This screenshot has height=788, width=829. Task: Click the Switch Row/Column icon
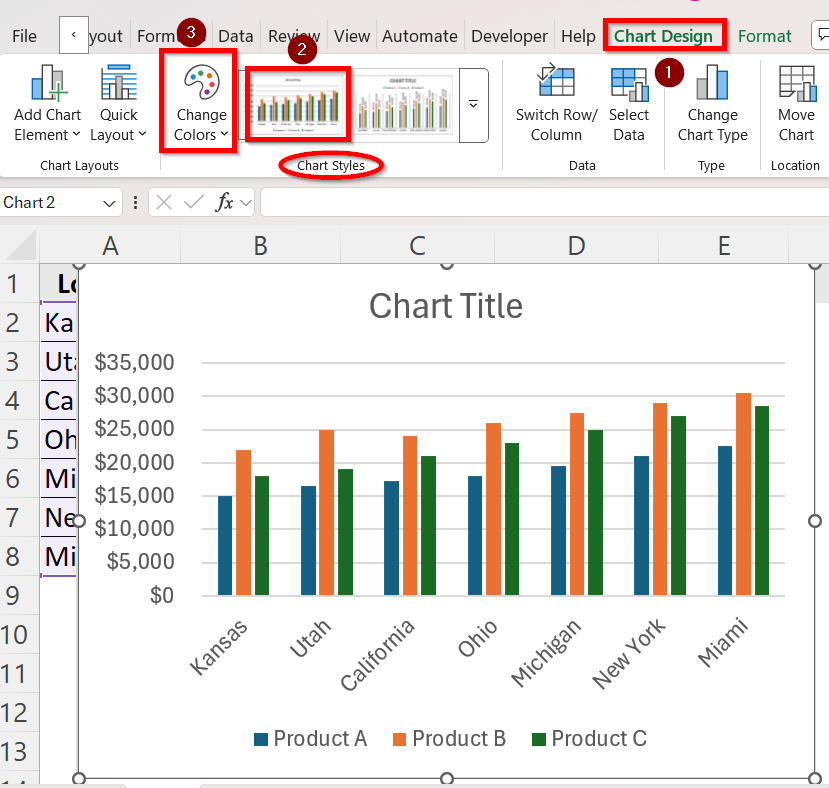coord(556,84)
